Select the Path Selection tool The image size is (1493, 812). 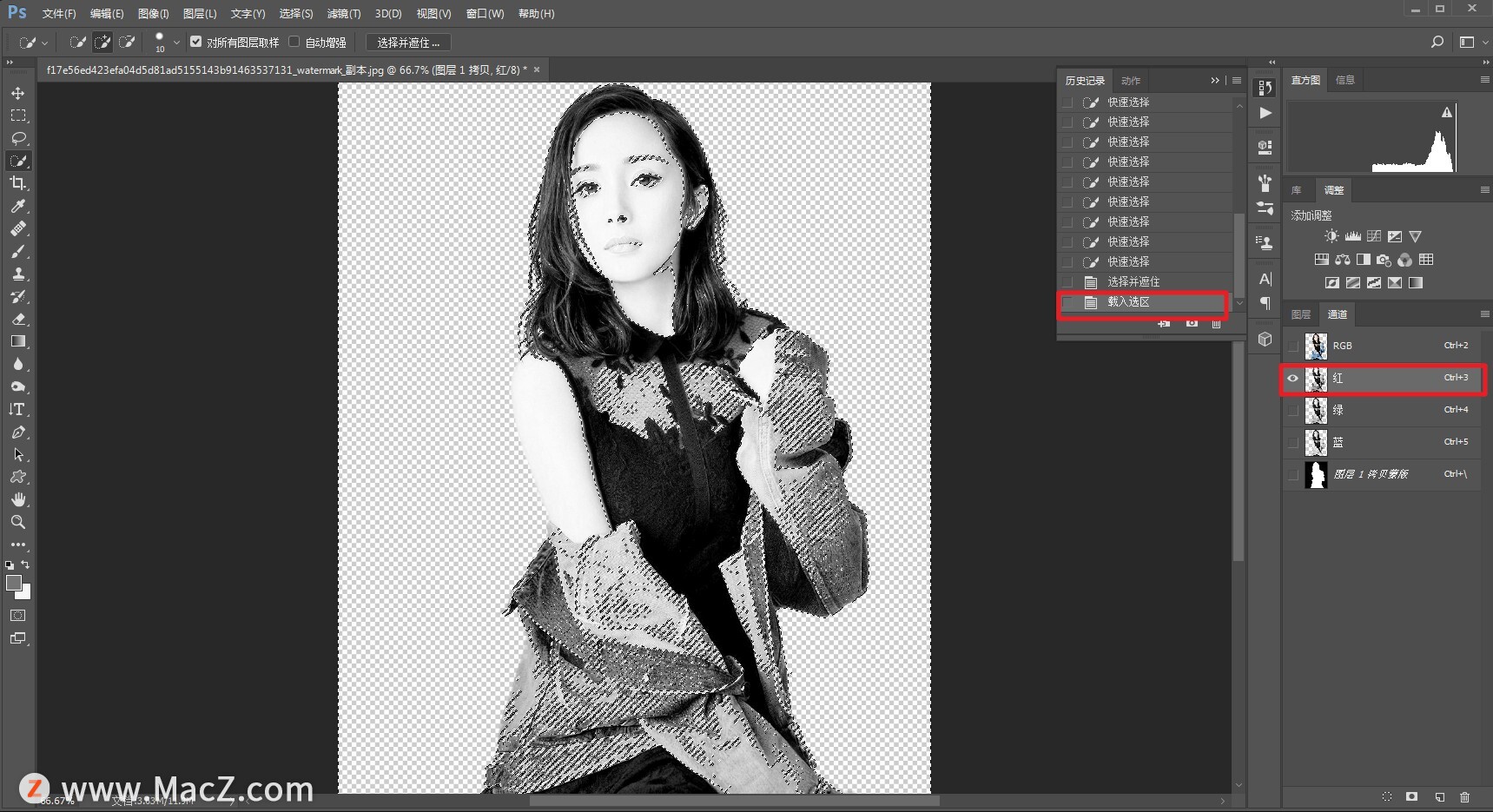[17, 454]
